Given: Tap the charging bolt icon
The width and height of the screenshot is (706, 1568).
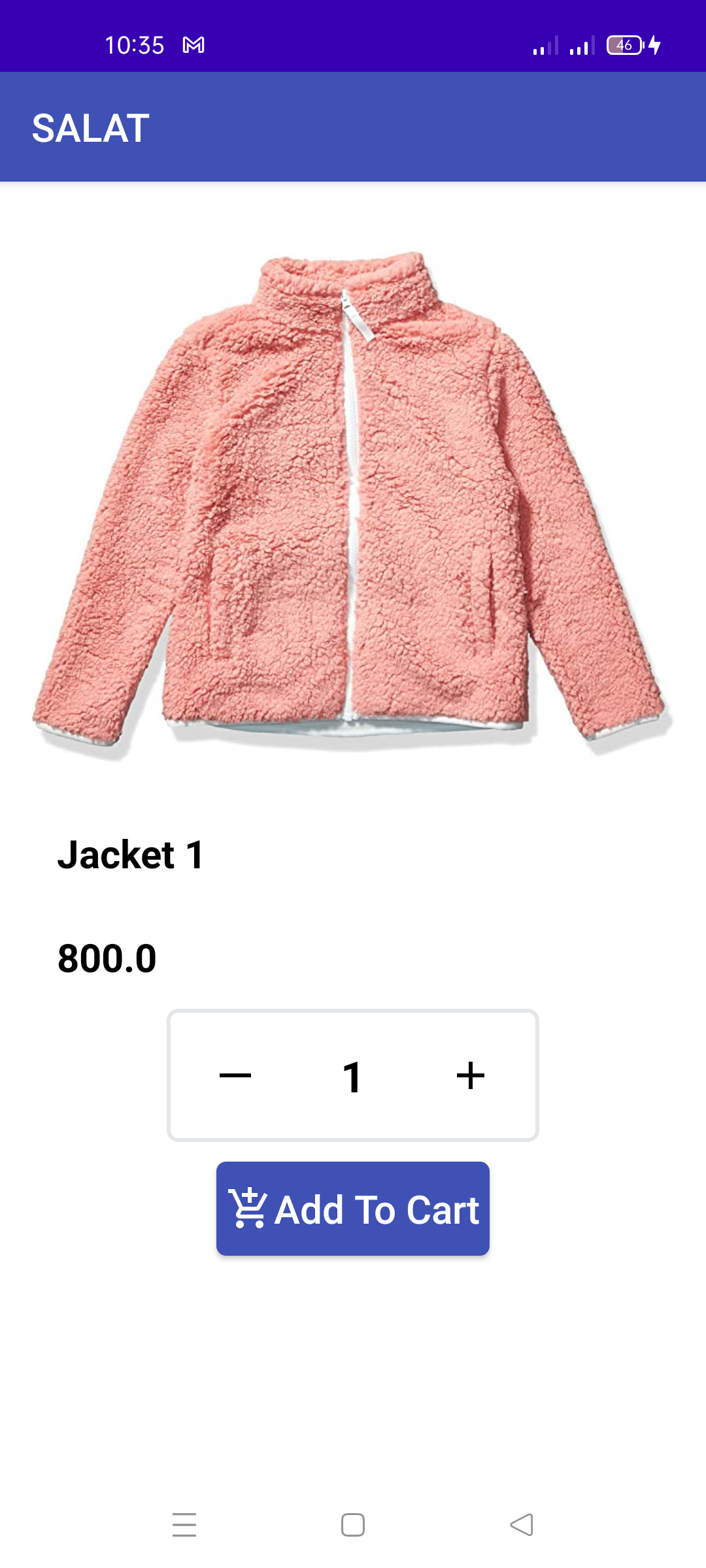Looking at the screenshot, I should (655, 45).
